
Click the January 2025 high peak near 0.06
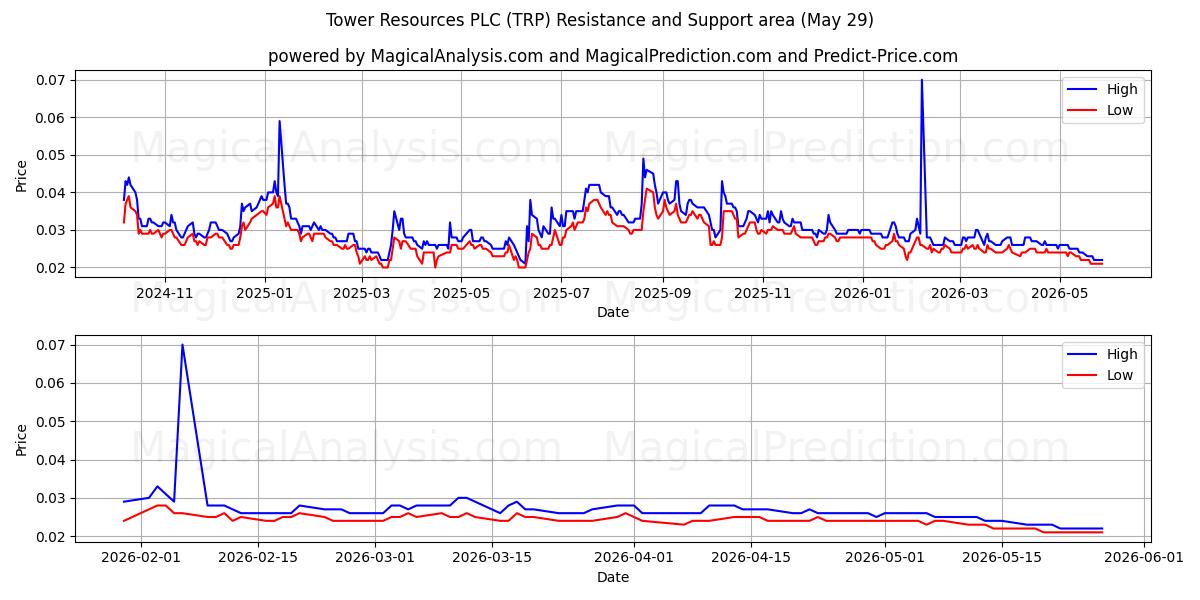[279, 121]
